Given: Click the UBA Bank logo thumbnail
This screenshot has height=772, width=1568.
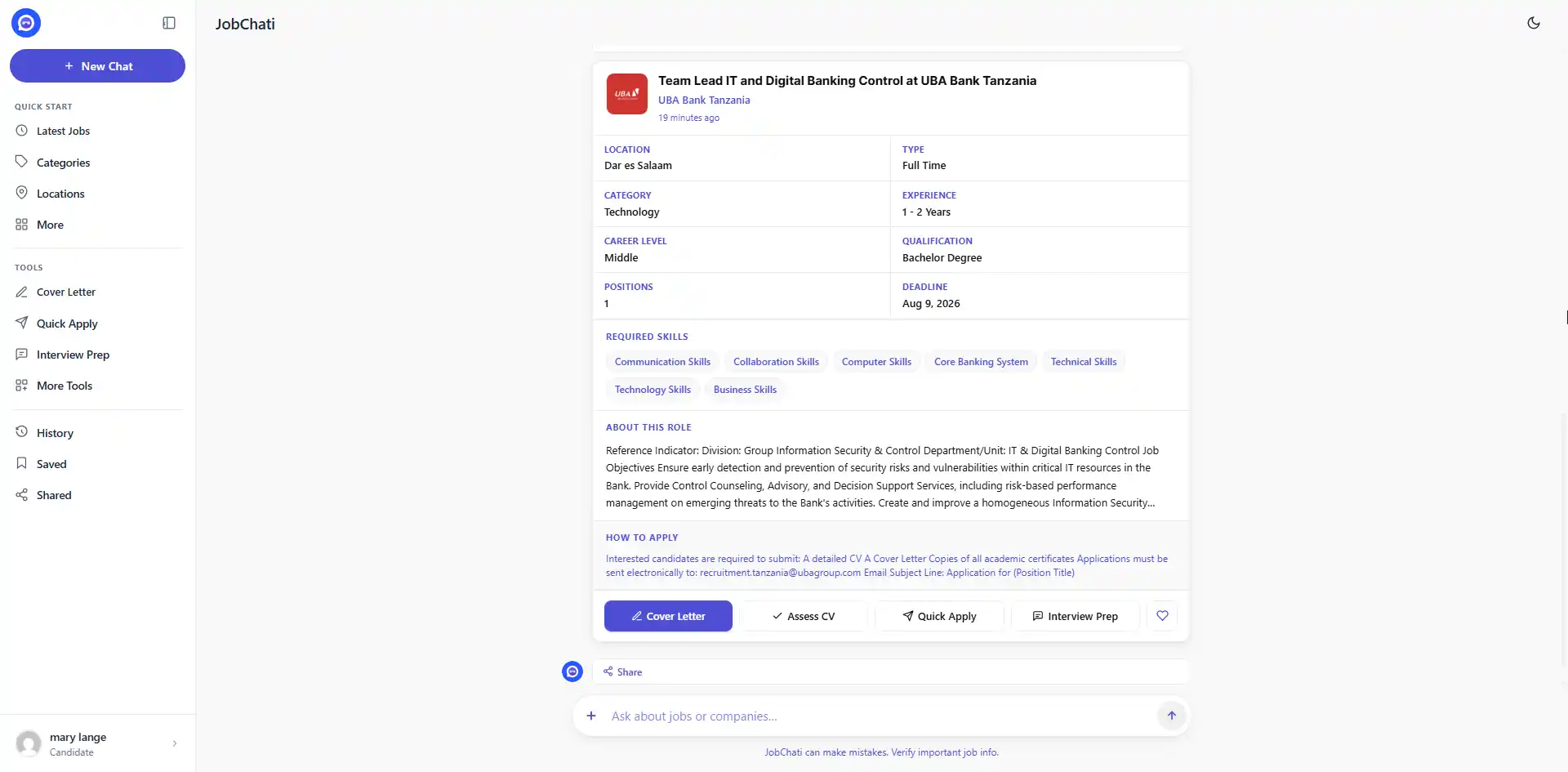Looking at the screenshot, I should tap(627, 94).
